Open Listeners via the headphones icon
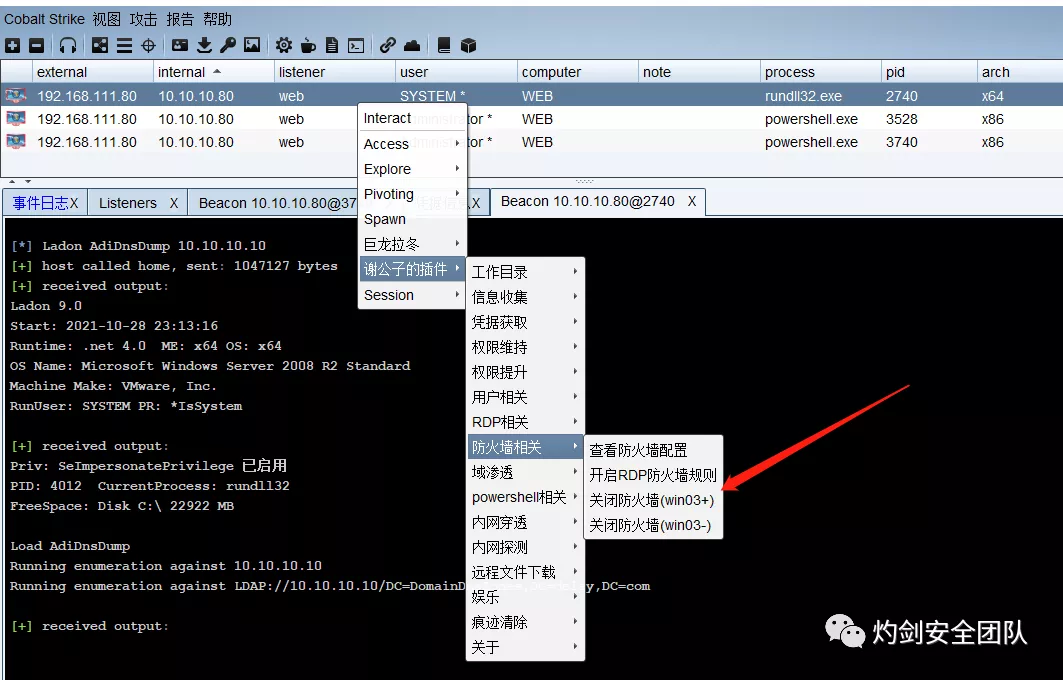This screenshot has height=680, width=1063. (68, 45)
